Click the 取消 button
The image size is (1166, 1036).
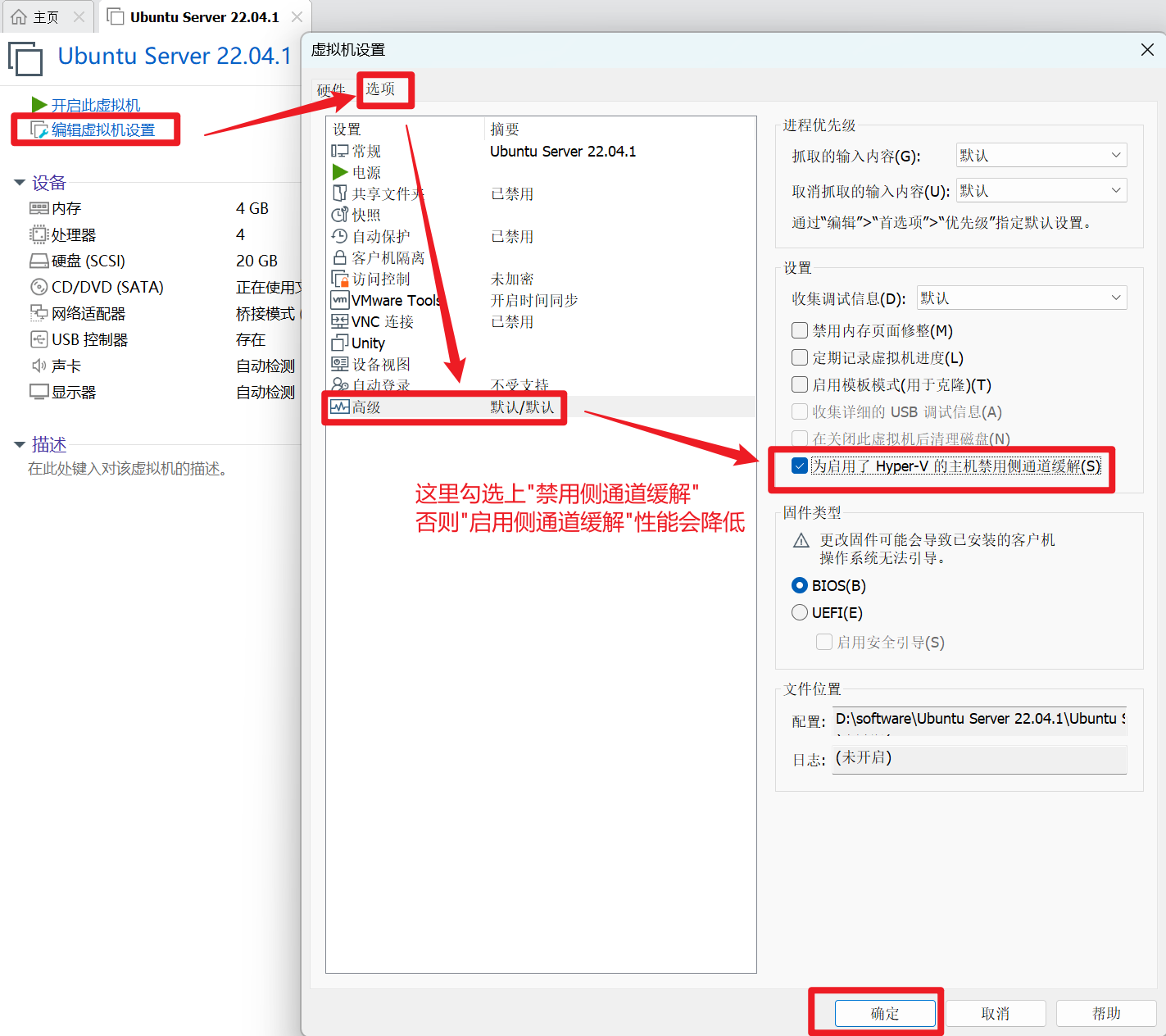(996, 1013)
